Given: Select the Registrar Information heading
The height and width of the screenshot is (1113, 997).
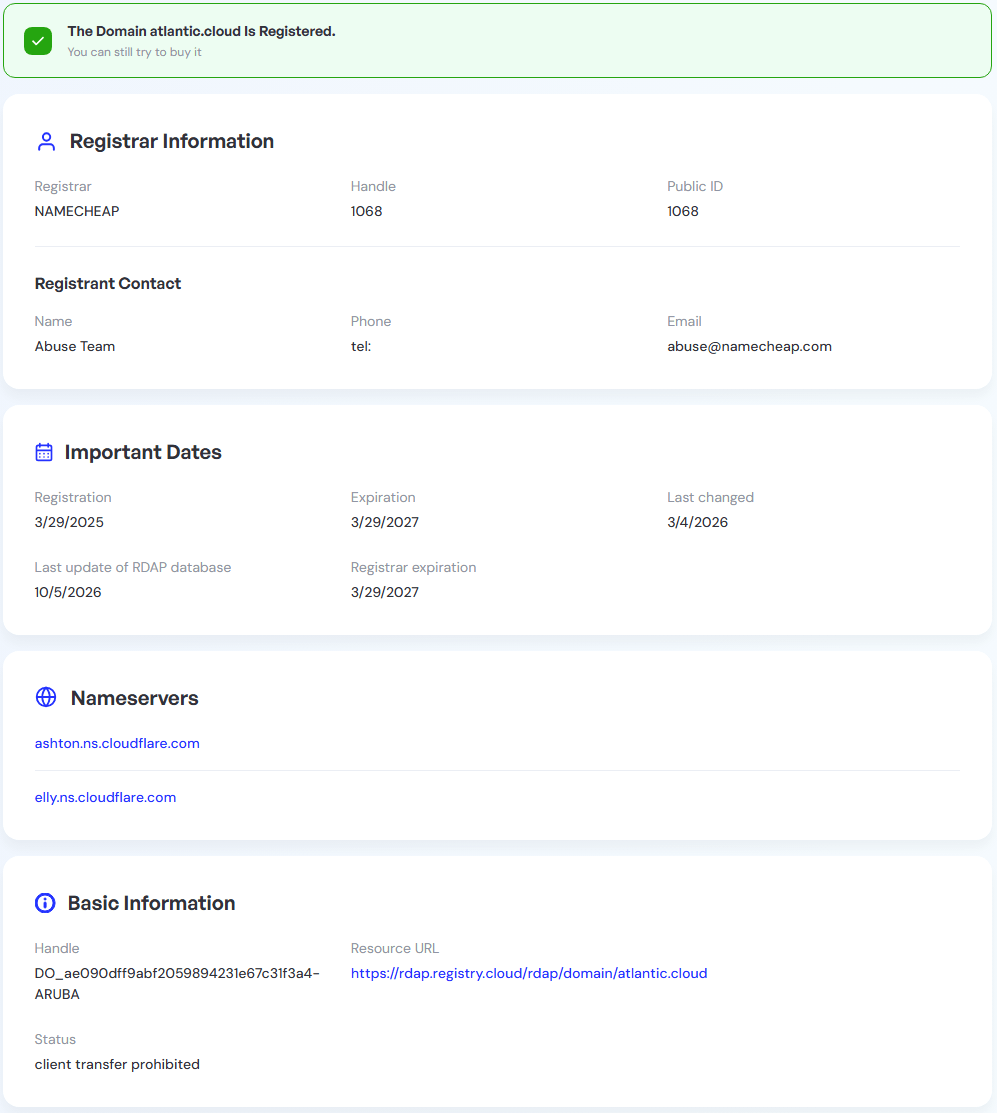Looking at the screenshot, I should coord(172,141).
